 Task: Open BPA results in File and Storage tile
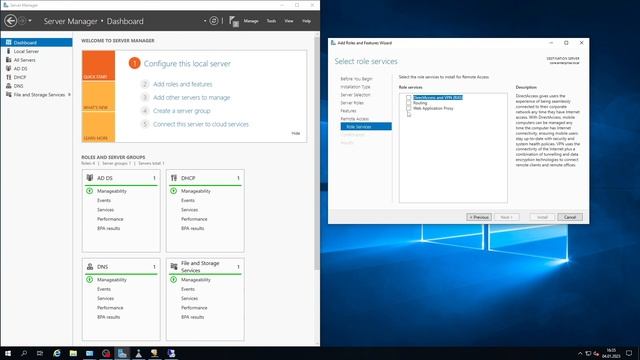(x=192, y=317)
